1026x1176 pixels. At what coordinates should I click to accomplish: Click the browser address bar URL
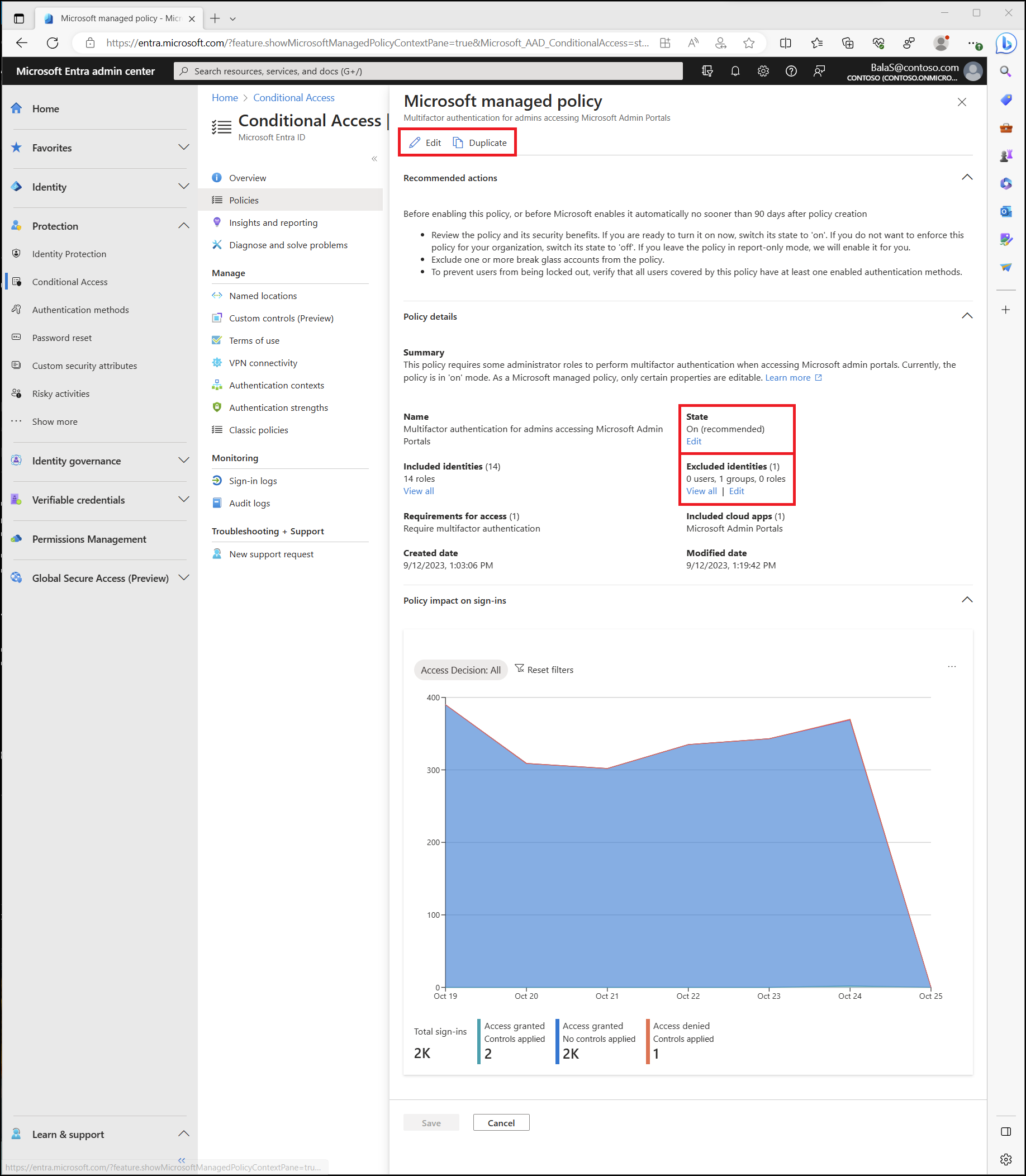[378, 43]
